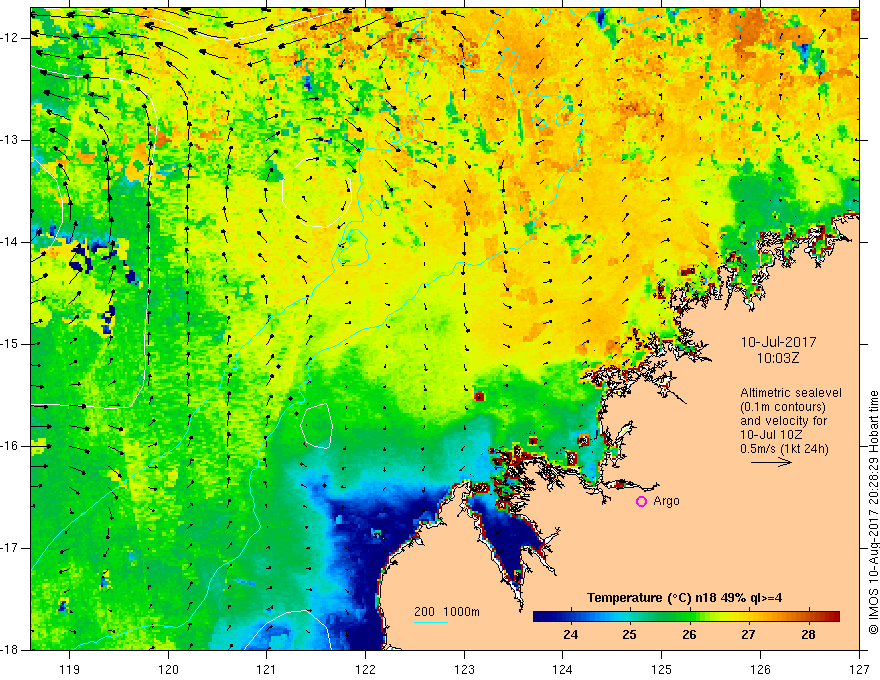Screen dimensions: 880x680
Task: Click the magenta Argo float marker circle
Action: coord(641,502)
